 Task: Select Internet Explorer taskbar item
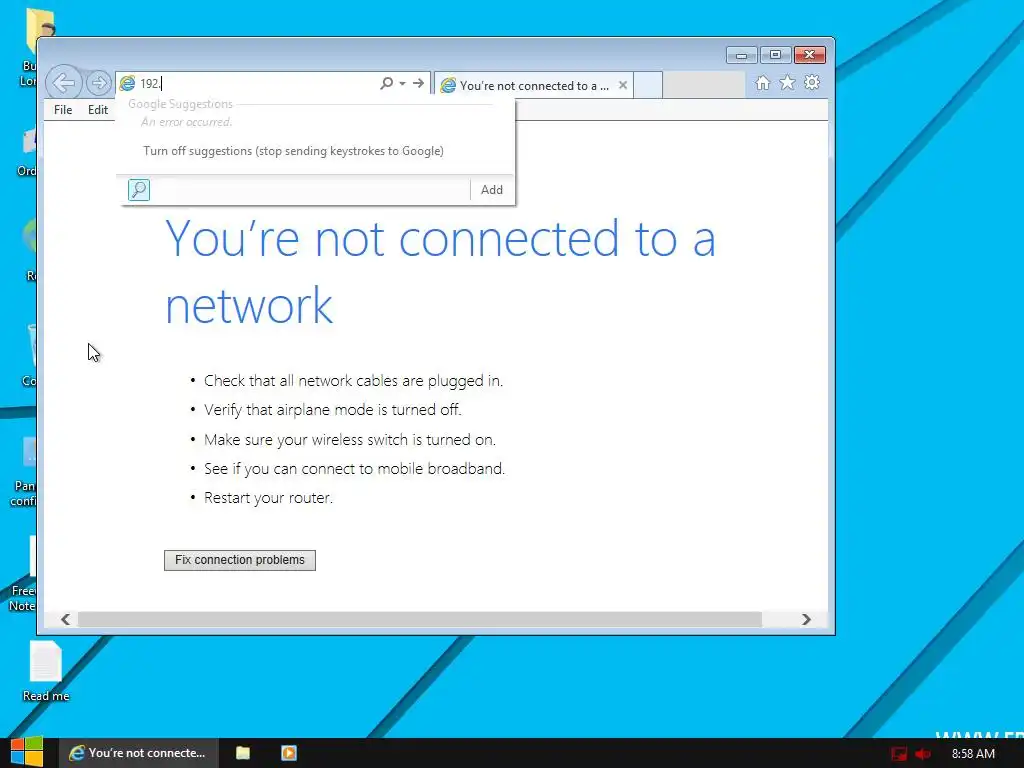click(138, 753)
